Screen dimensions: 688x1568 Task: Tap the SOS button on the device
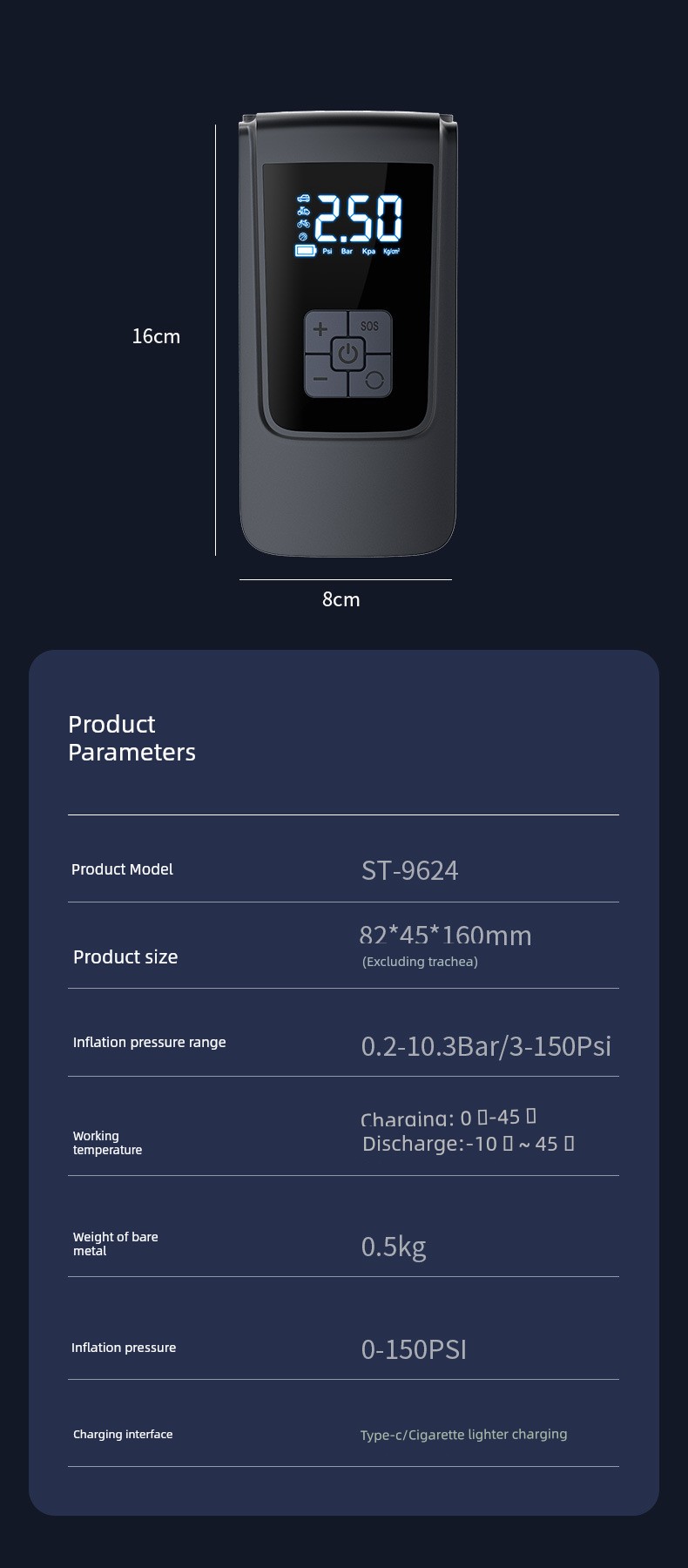coord(370,327)
